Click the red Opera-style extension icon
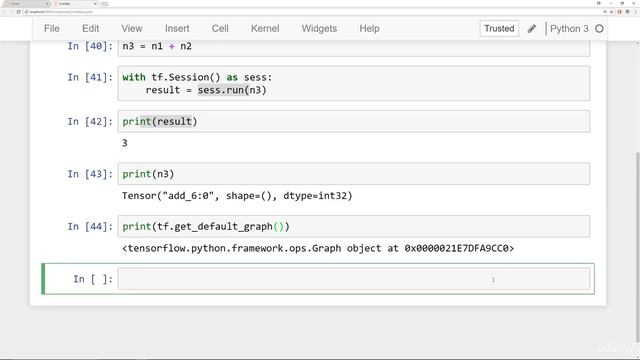 click(x=619, y=12)
